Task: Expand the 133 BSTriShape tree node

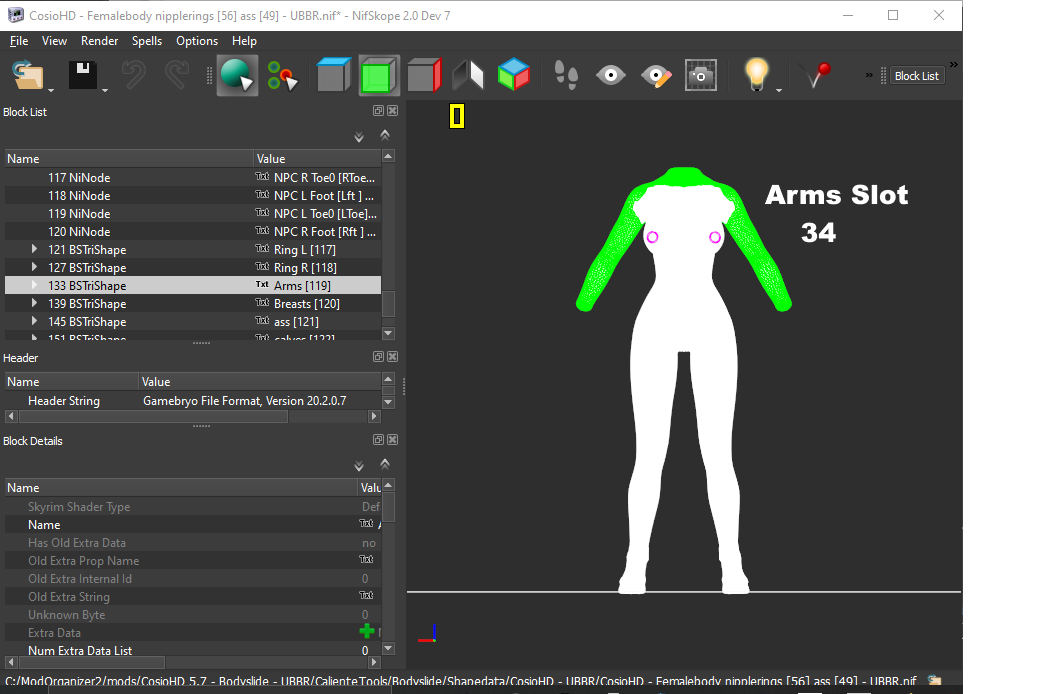Action: pyautogui.click(x=34, y=285)
